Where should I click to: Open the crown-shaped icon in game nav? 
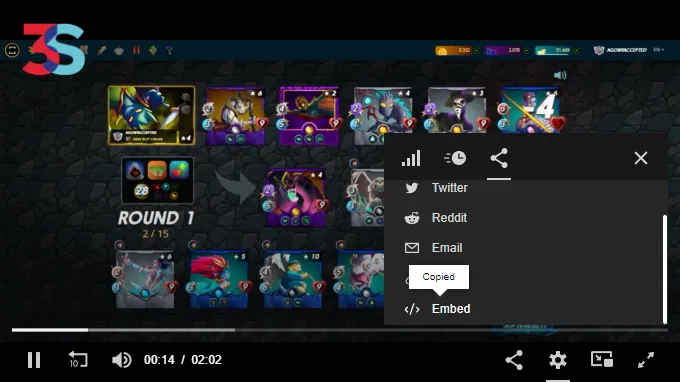coord(119,51)
